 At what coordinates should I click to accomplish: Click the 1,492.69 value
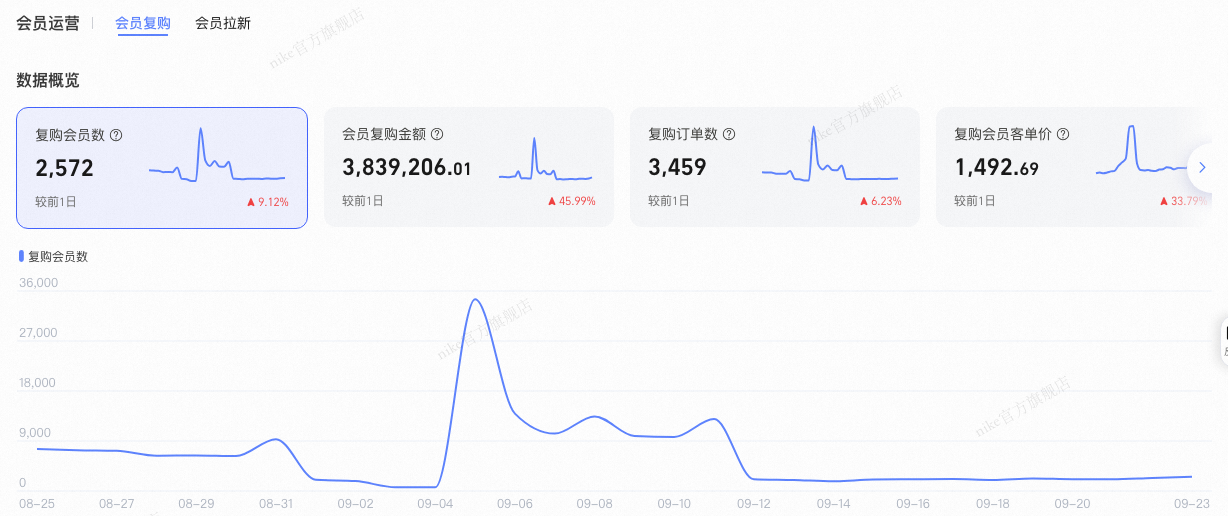(996, 167)
